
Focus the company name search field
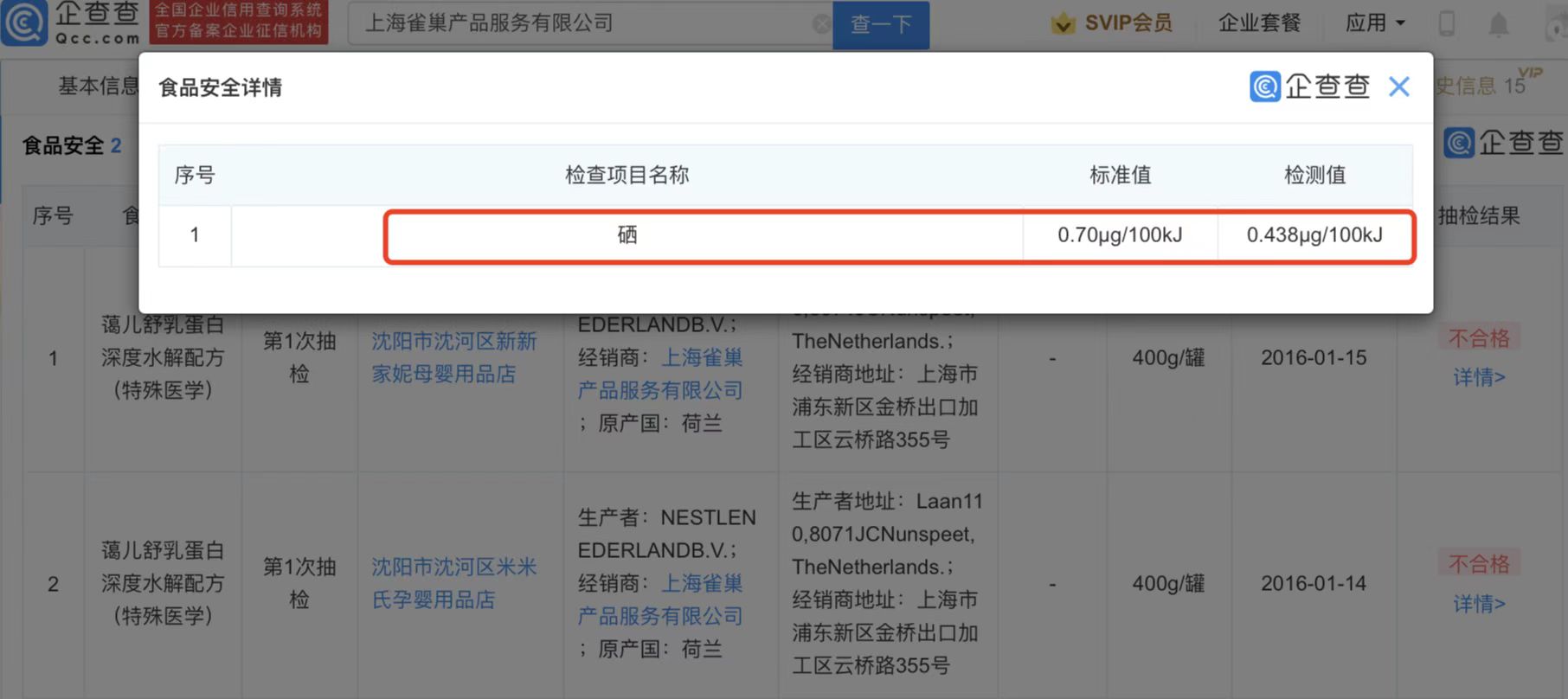coord(589,23)
